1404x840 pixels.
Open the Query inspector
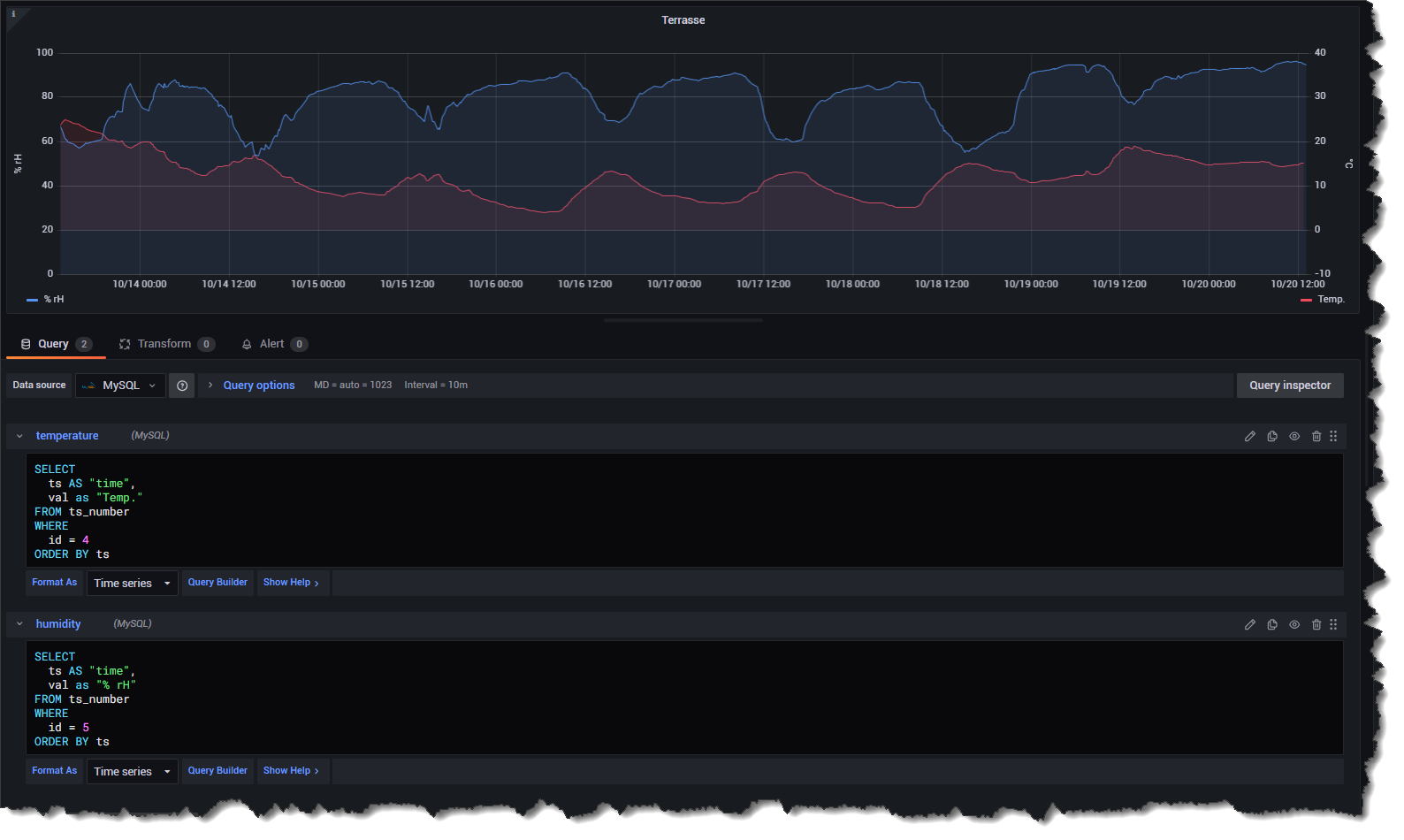pyautogui.click(x=1290, y=386)
